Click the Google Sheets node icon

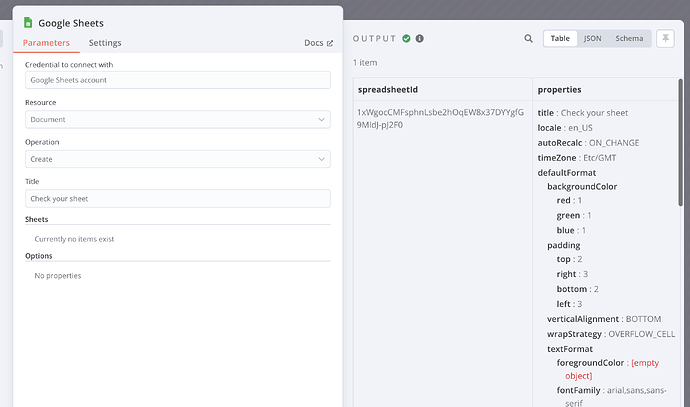28,22
